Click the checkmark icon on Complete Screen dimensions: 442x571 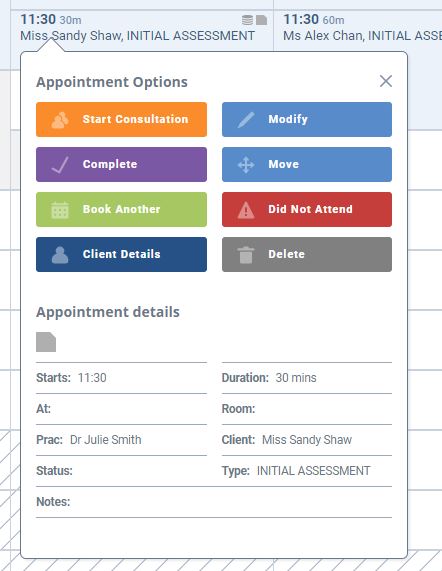(60, 165)
